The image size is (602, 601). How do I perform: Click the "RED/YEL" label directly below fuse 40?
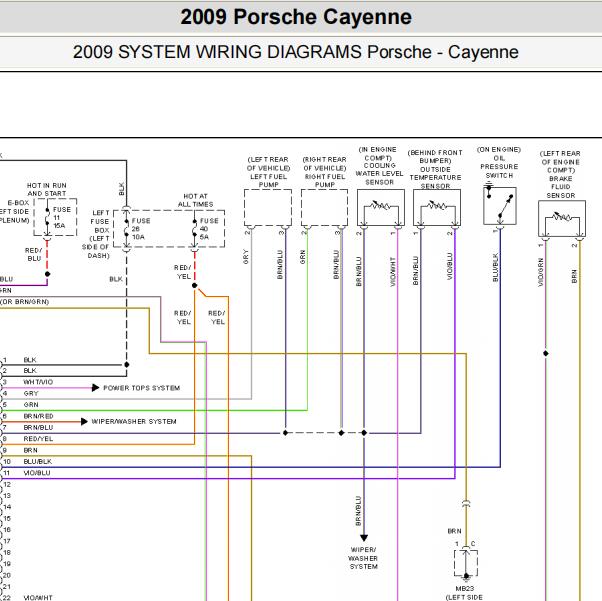183,272
